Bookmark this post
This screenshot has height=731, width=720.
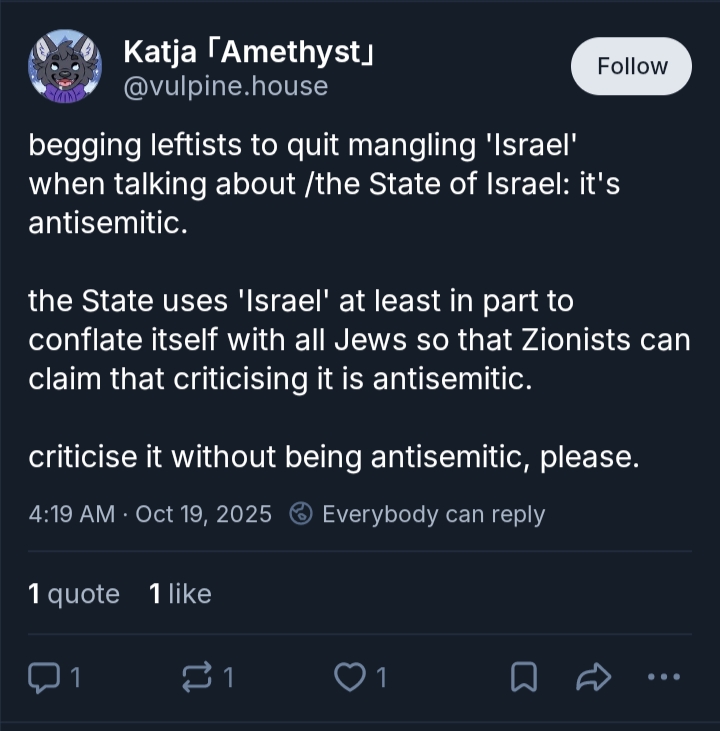click(522, 679)
